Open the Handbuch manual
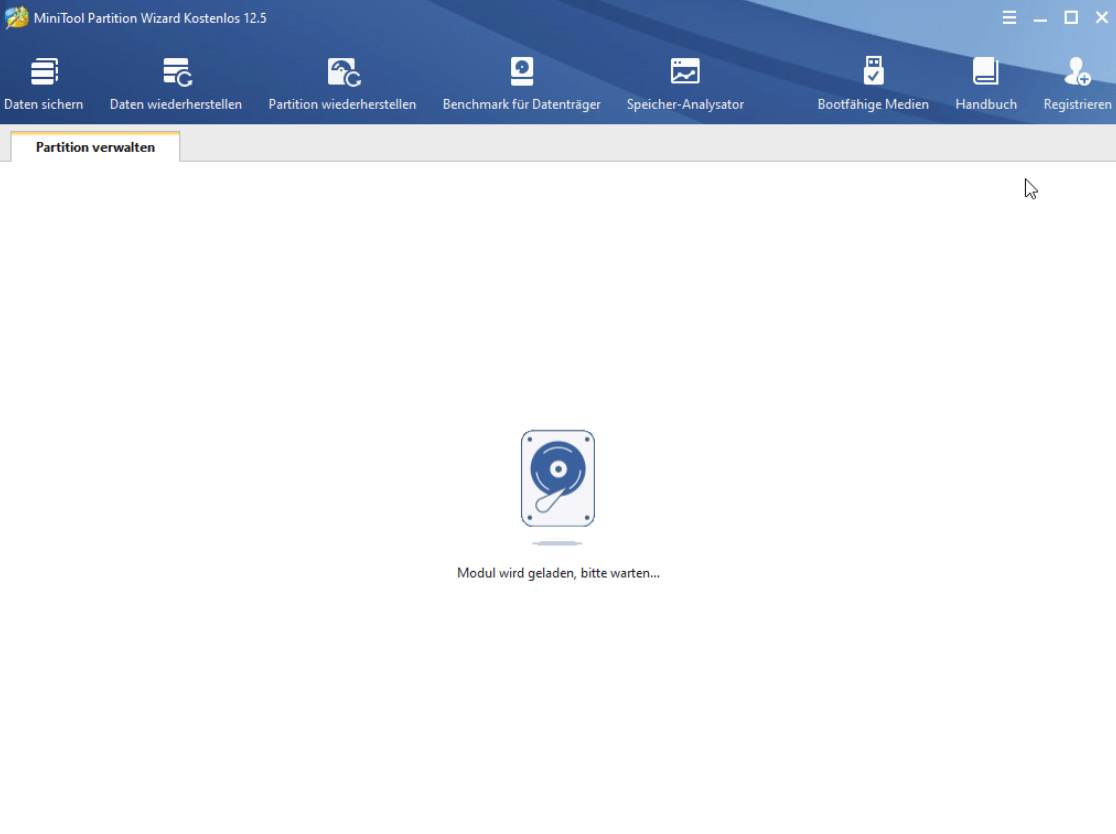 pyautogui.click(x=986, y=84)
